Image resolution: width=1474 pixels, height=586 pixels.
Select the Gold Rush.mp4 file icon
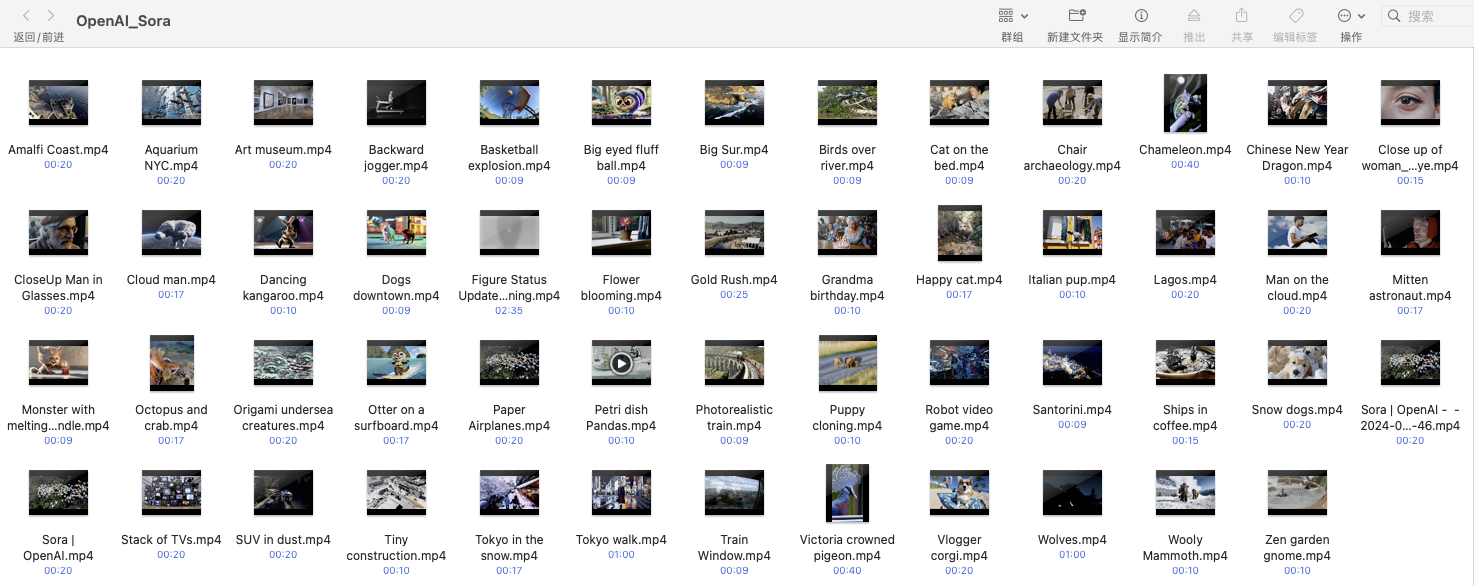point(734,233)
